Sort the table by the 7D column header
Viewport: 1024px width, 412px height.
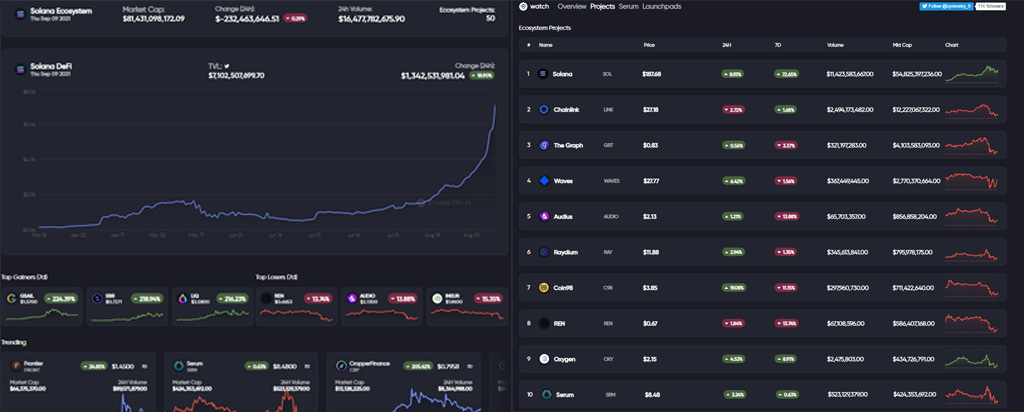778,45
